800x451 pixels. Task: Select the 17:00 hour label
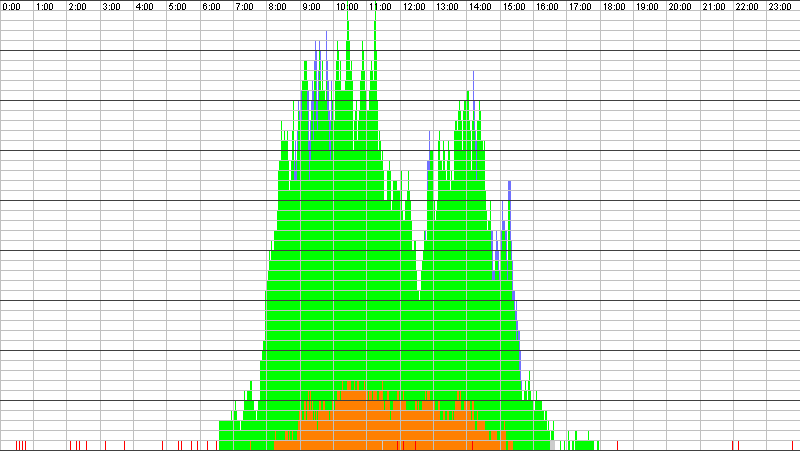point(580,7)
